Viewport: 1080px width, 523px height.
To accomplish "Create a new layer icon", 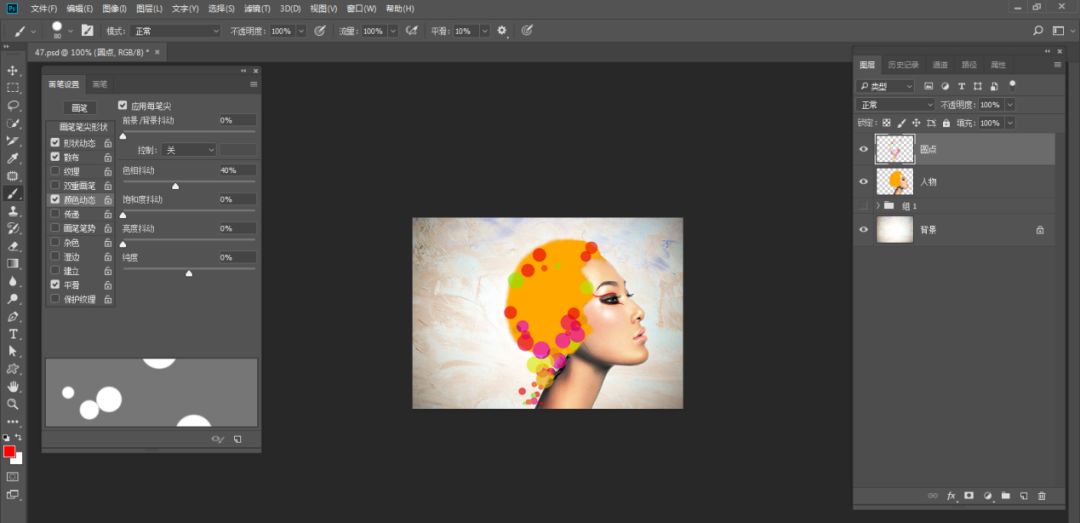I will pos(1024,495).
